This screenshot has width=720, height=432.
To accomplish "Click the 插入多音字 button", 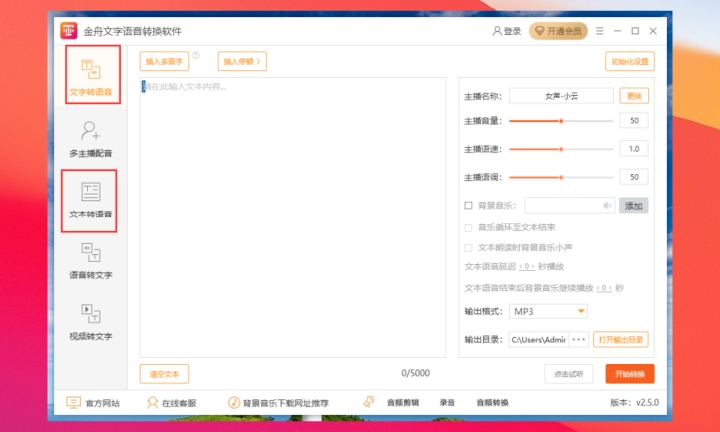I will click(x=164, y=61).
